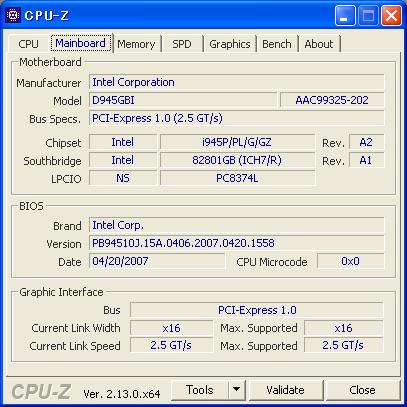Go to the SPD tab

182,44
